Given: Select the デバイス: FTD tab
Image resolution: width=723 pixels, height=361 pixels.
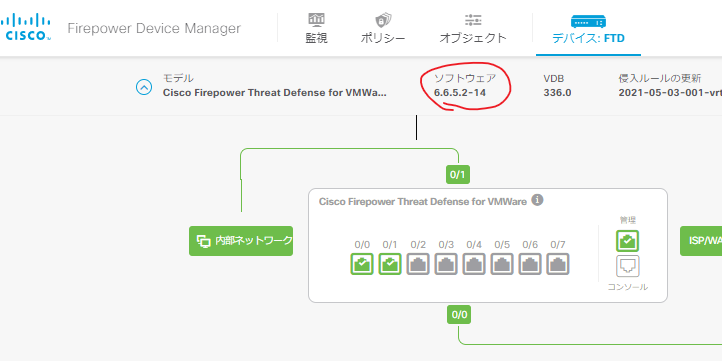Looking at the screenshot, I should [x=588, y=29].
